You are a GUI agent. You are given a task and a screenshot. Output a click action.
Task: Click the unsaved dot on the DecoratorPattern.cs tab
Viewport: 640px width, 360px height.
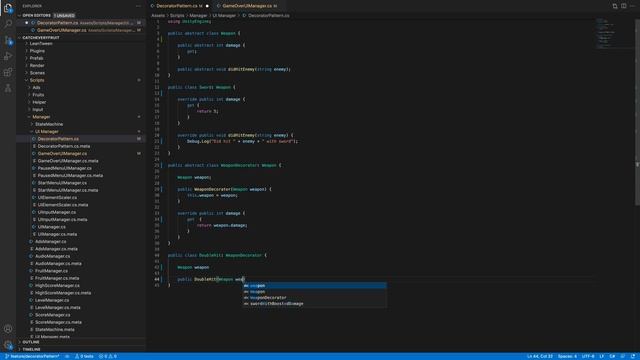tap(207, 6)
